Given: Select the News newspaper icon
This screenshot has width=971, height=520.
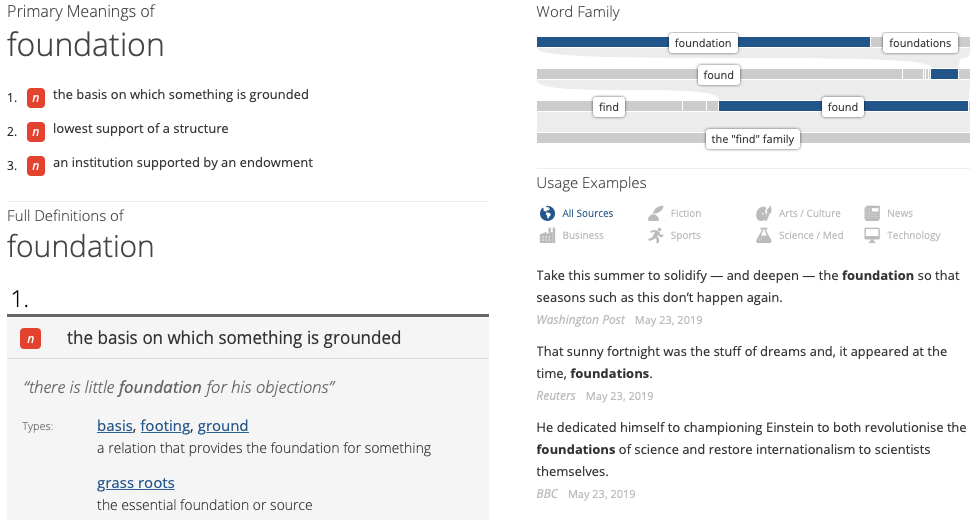Looking at the screenshot, I should pos(872,213).
